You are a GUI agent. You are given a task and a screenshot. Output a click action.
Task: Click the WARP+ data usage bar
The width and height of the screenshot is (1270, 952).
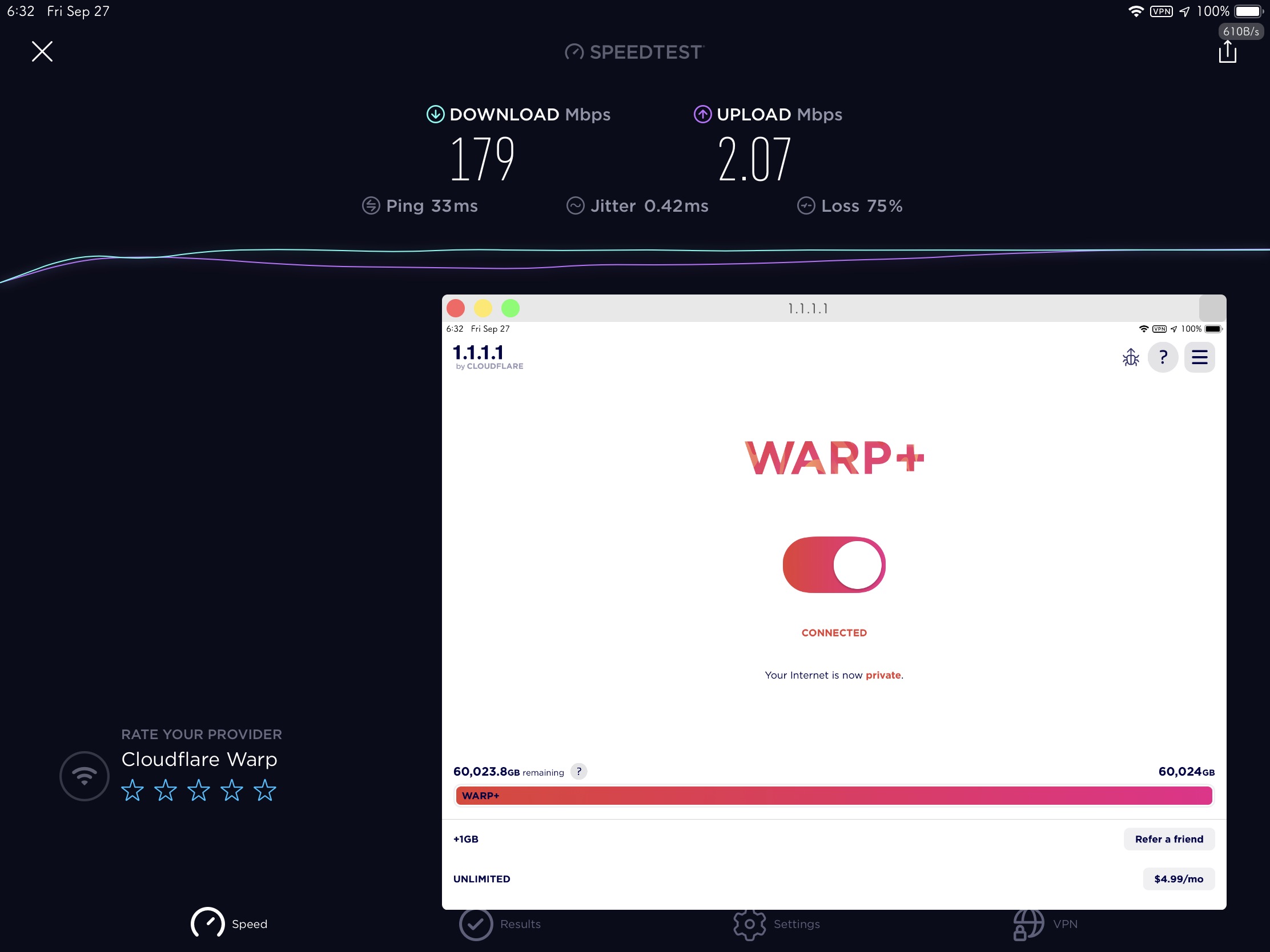834,796
